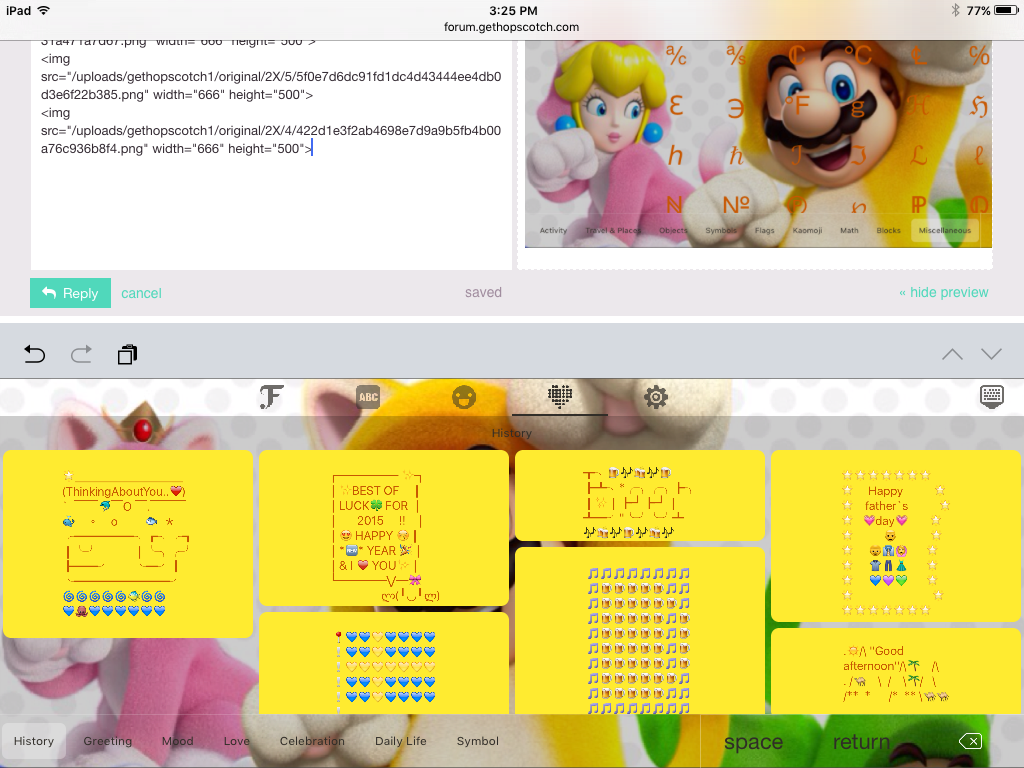Open the fancy fonts F keyboard tab
Image resolution: width=1024 pixels, height=768 pixels.
[272, 396]
